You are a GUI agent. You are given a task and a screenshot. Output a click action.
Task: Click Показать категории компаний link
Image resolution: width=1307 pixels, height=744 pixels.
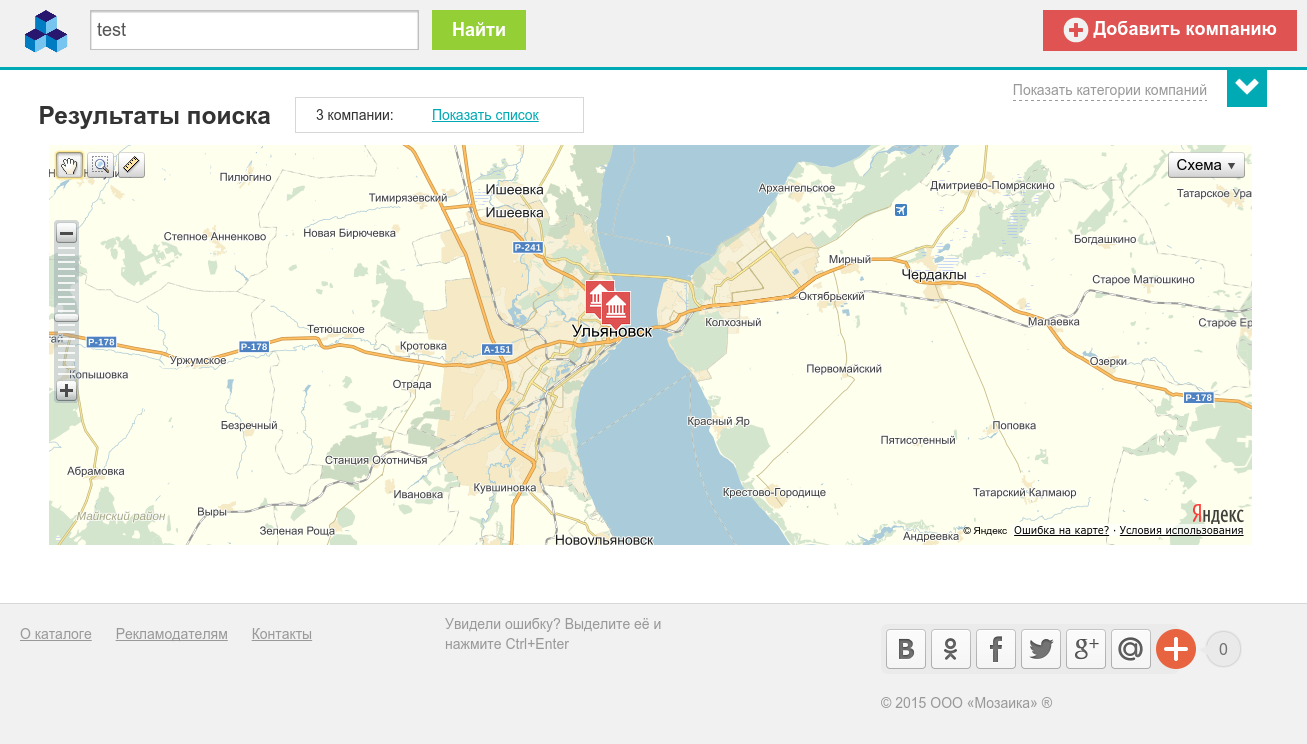click(1110, 90)
